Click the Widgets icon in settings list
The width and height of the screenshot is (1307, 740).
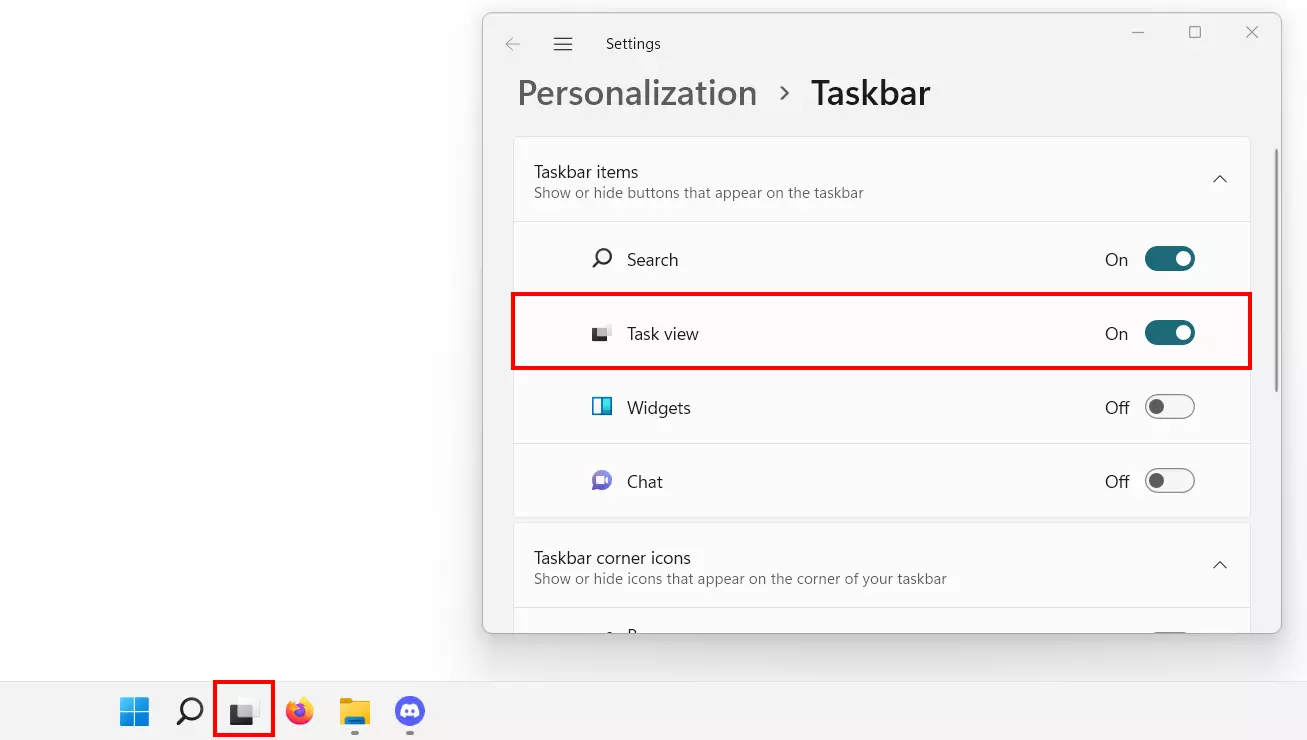point(602,407)
